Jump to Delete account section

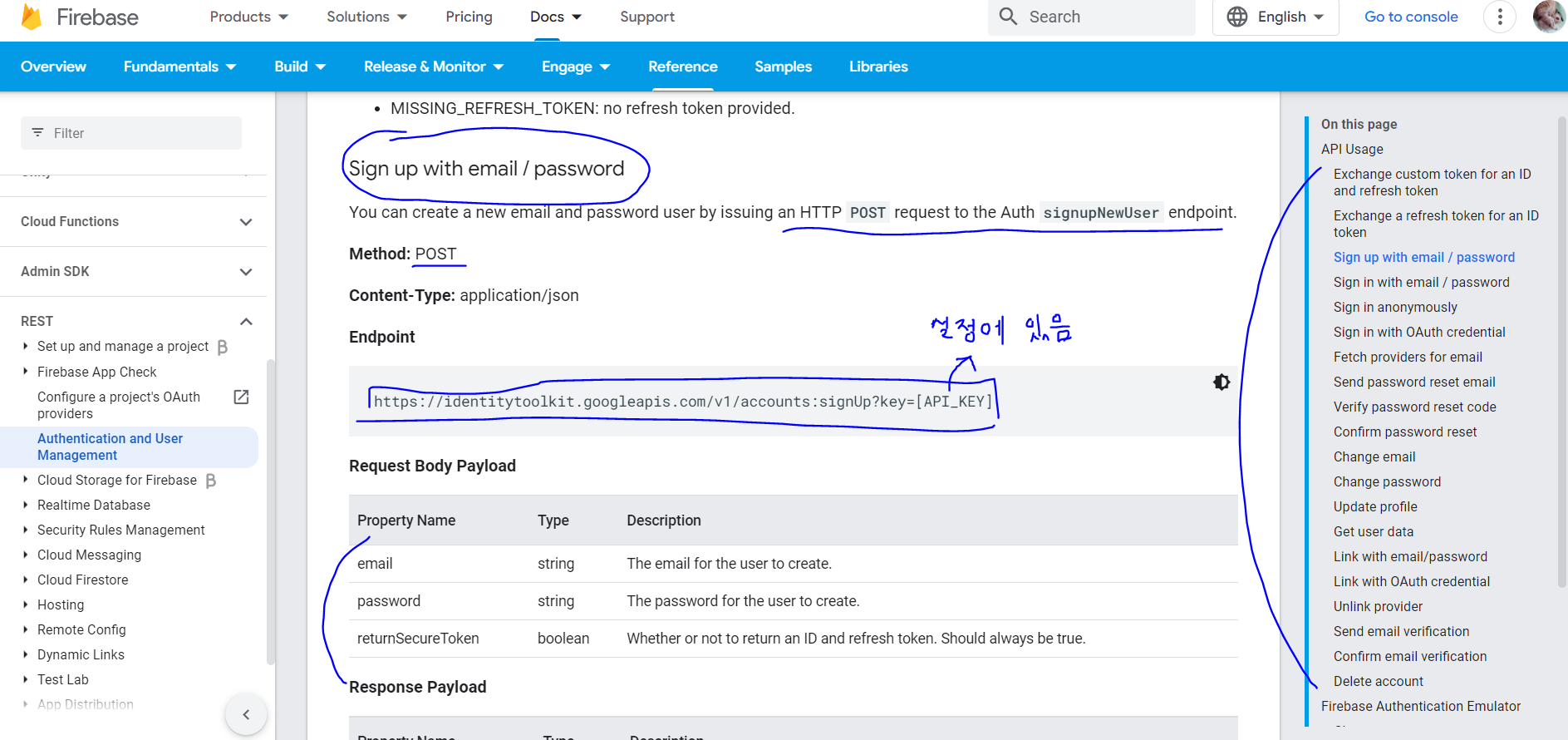(x=1379, y=681)
